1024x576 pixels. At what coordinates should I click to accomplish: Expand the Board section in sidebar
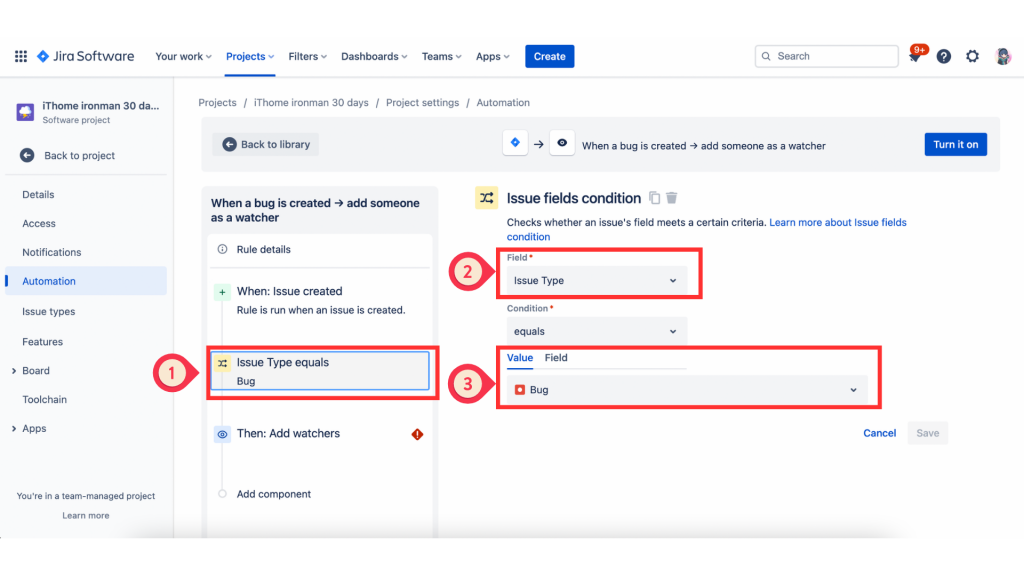tap(14, 371)
